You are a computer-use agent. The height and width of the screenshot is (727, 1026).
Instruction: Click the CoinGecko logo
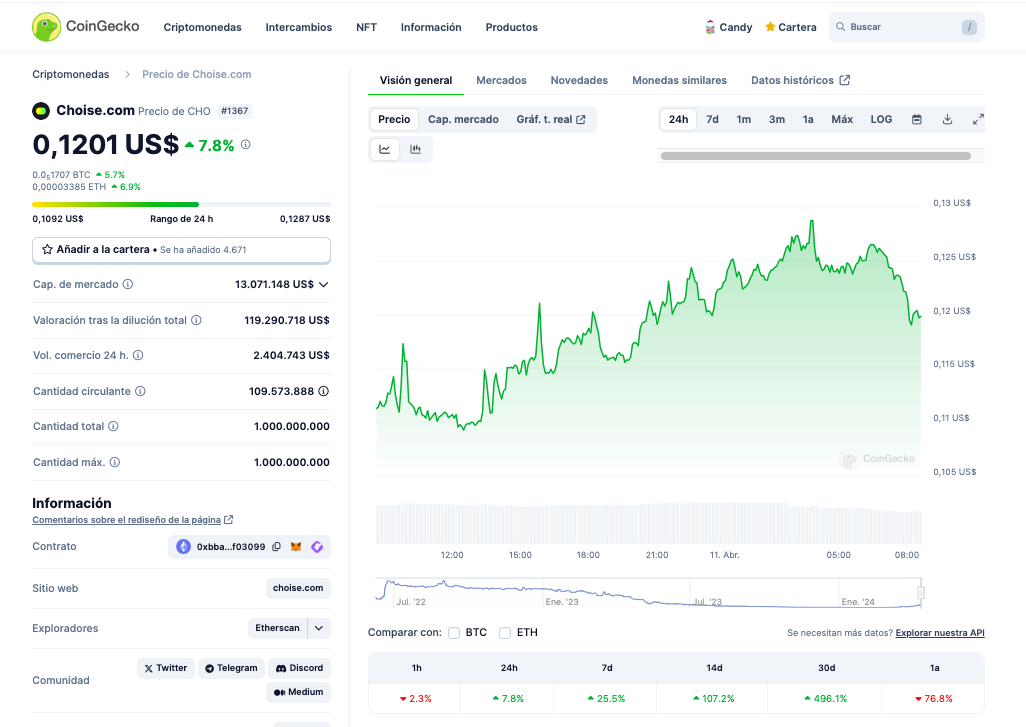pos(86,27)
